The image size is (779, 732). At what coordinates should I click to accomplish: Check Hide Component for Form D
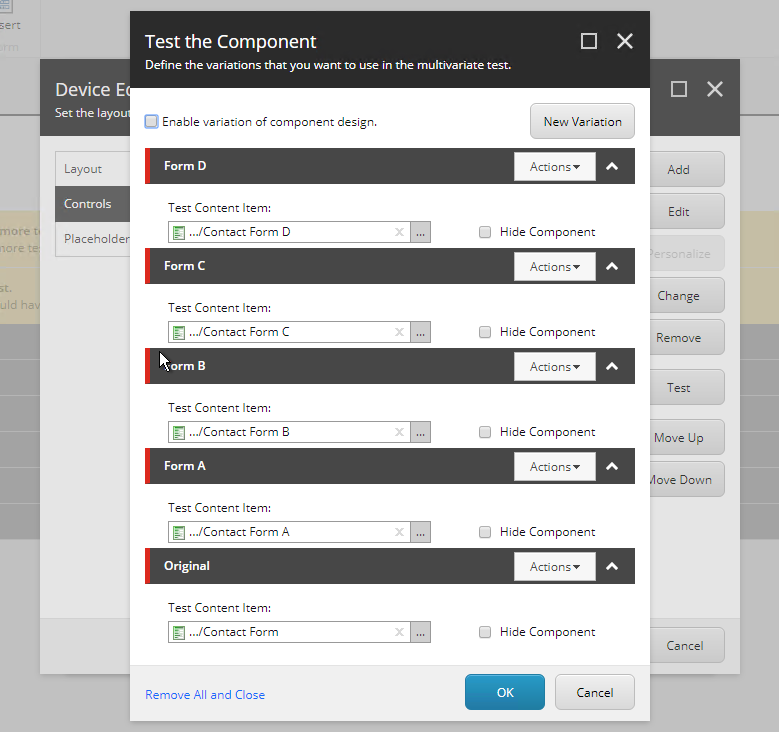tap(485, 232)
